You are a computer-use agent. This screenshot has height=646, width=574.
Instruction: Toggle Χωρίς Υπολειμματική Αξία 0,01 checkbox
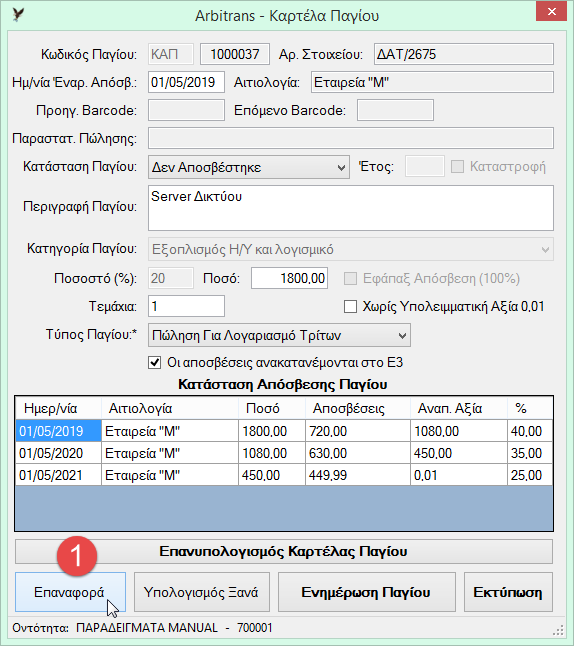point(350,307)
